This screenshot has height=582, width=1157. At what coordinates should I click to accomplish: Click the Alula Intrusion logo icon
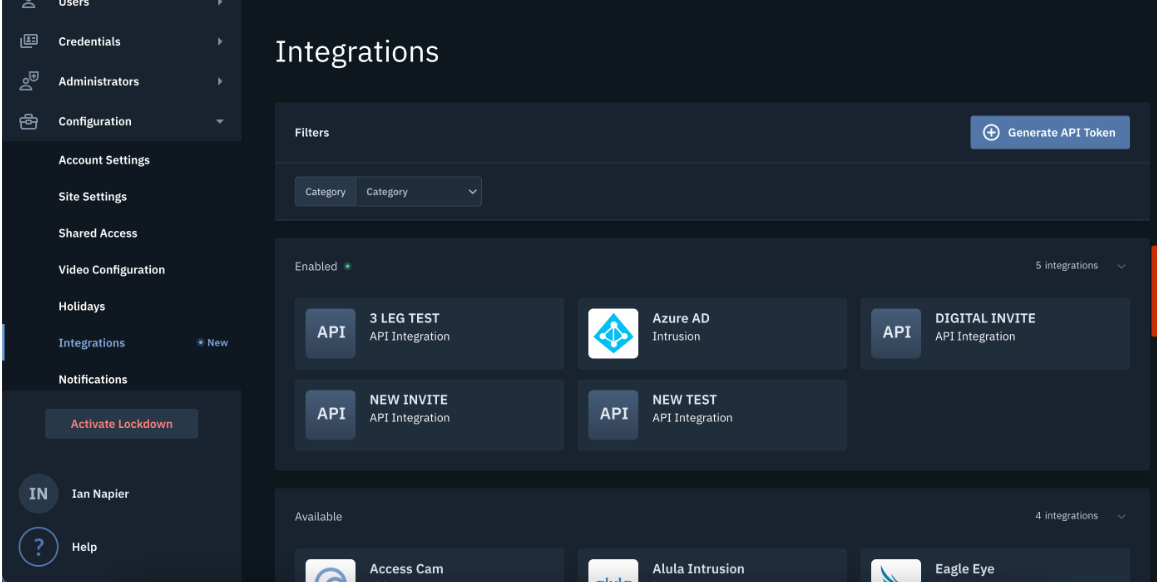point(613,570)
